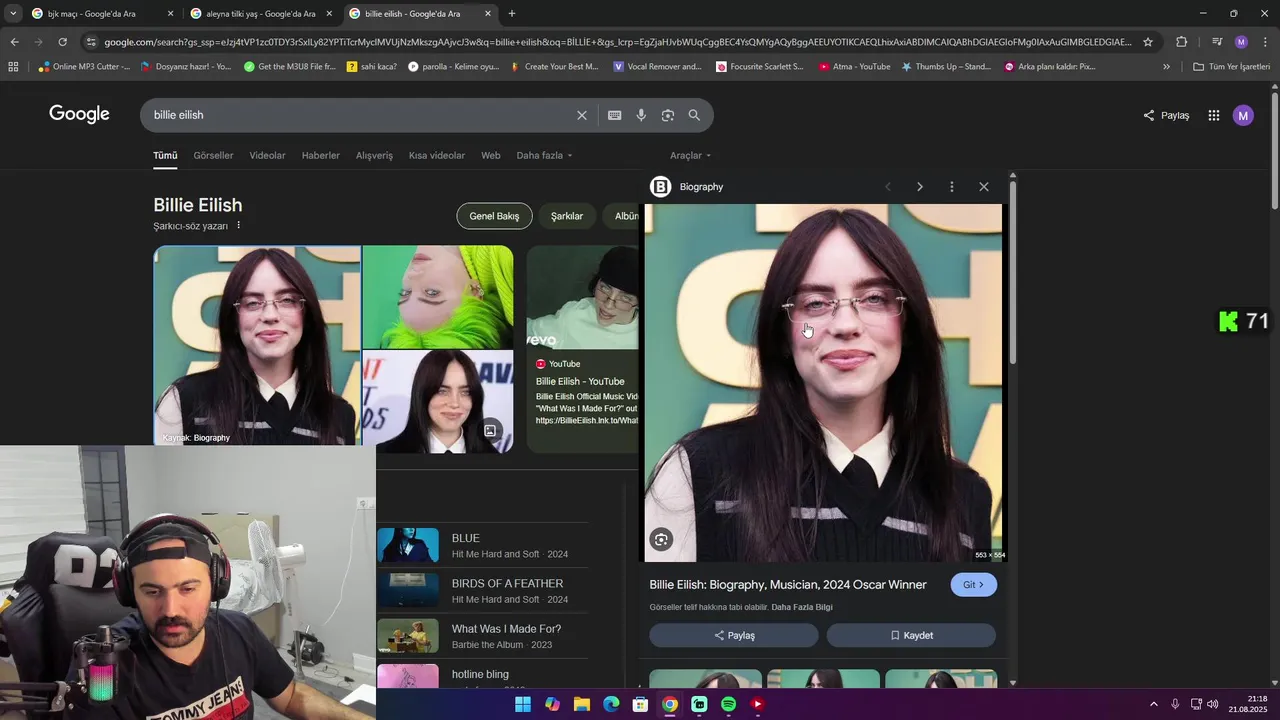1280x720 pixels.
Task: Launch Spotify from the taskbar
Action: coord(728,704)
